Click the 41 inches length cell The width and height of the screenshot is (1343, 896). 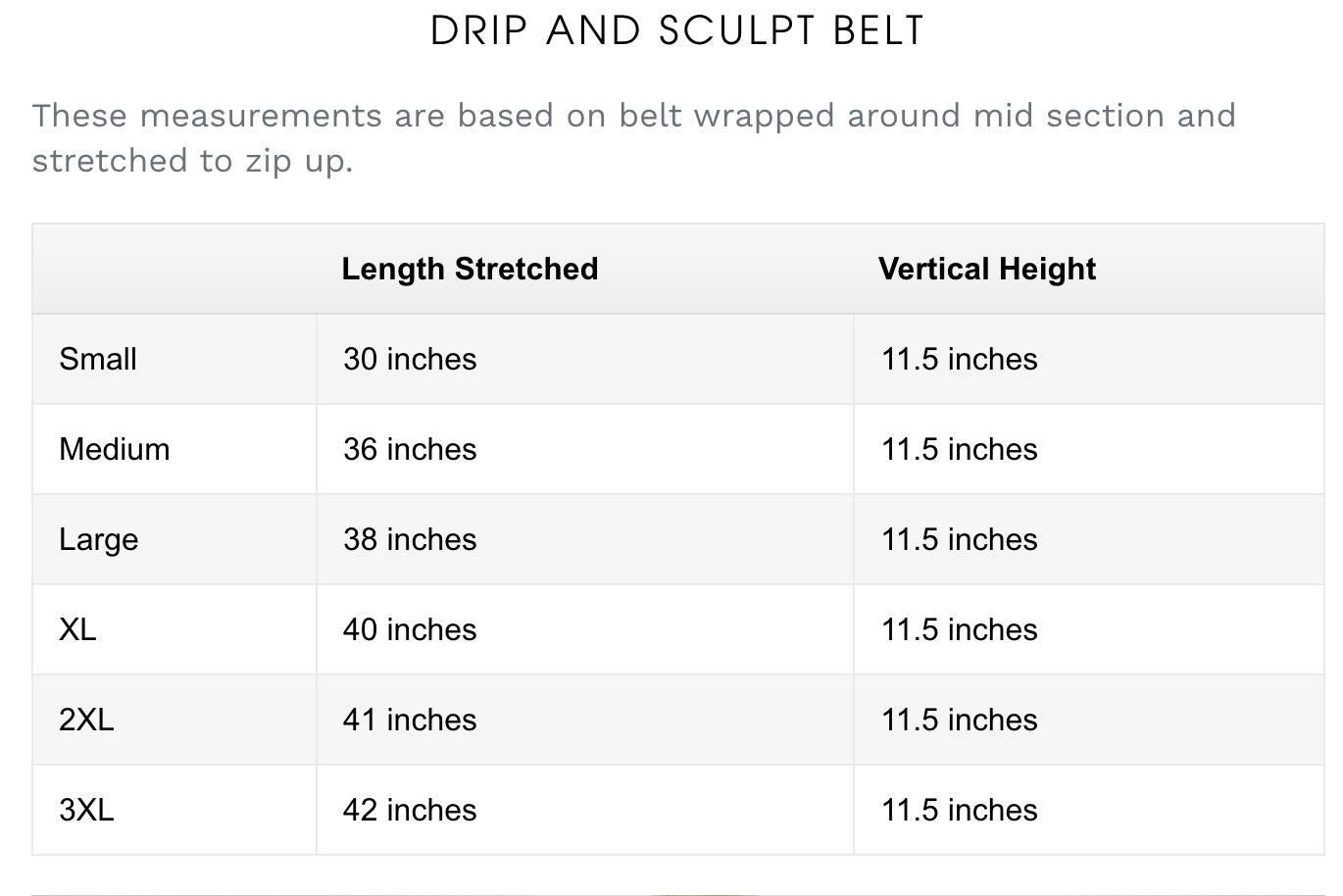pos(410,720)
